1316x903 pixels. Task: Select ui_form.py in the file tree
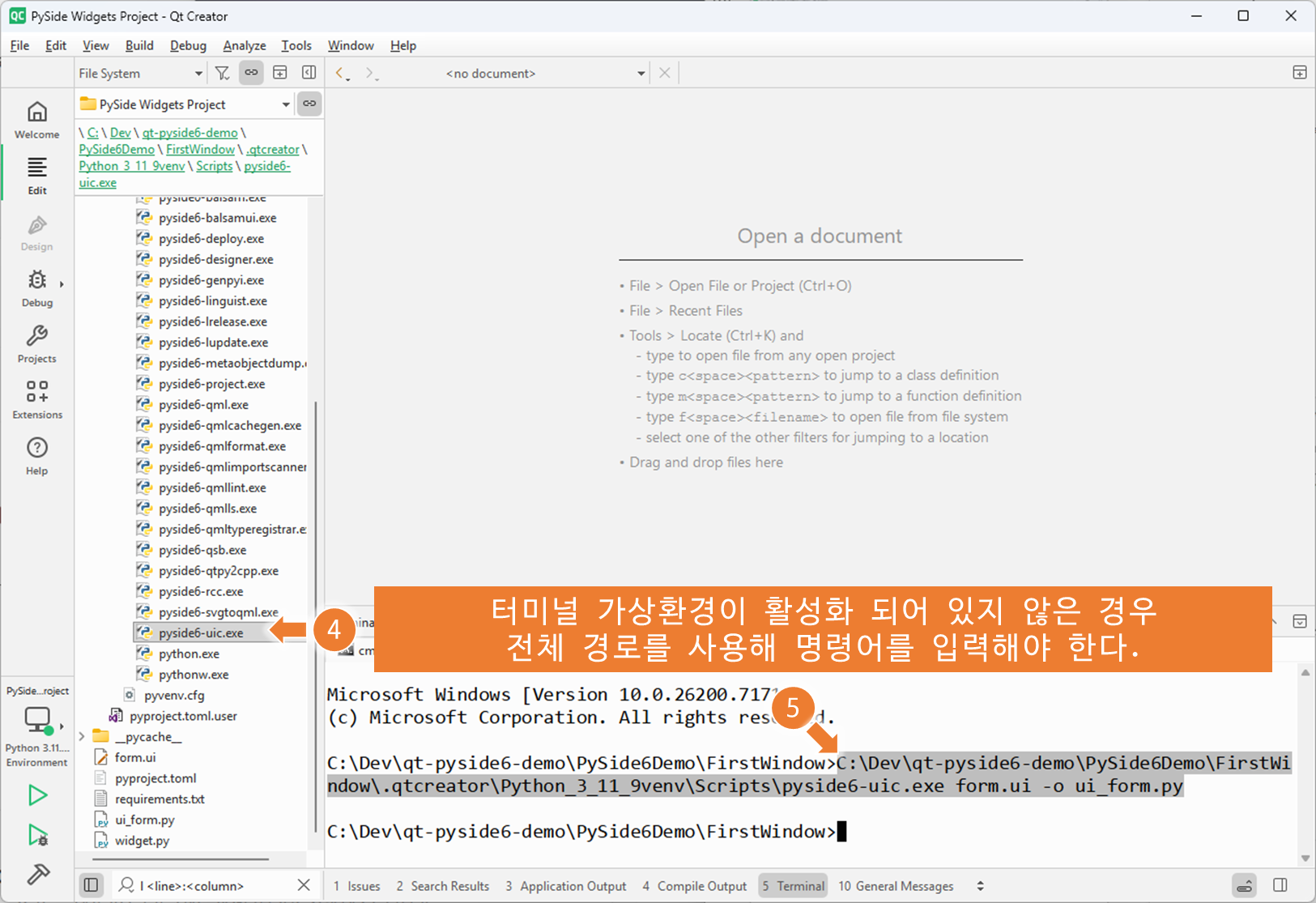pos(144,820)
